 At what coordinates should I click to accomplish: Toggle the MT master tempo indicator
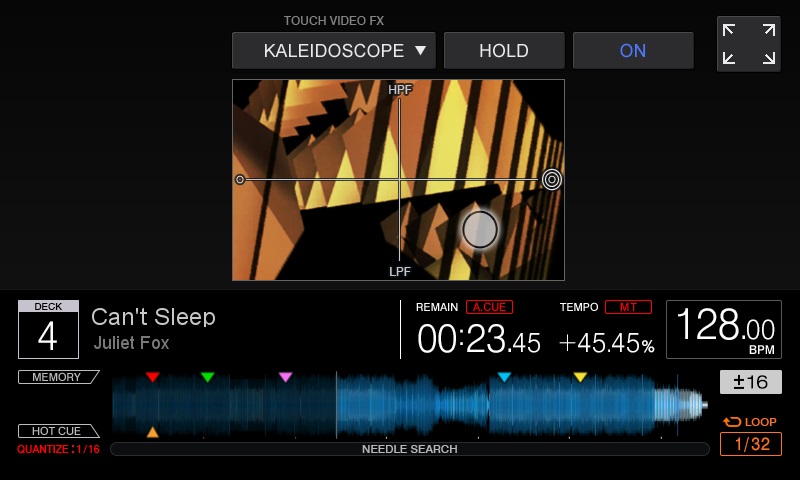628,307
